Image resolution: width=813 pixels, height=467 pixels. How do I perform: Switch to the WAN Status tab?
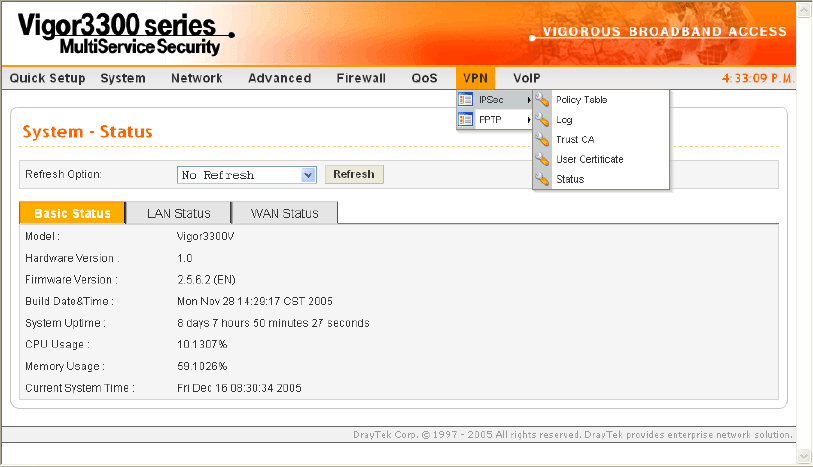click(x=284, y=213)
